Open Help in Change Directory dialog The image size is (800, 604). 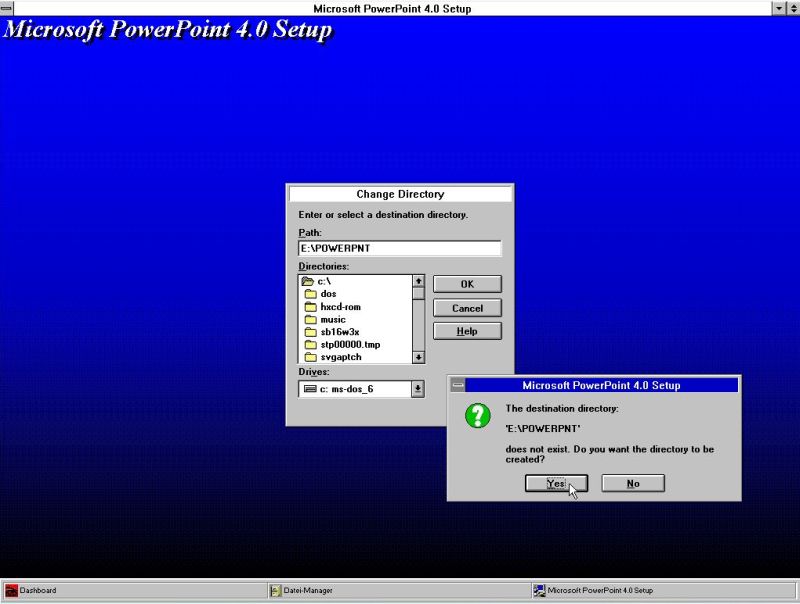pos(467,331)
